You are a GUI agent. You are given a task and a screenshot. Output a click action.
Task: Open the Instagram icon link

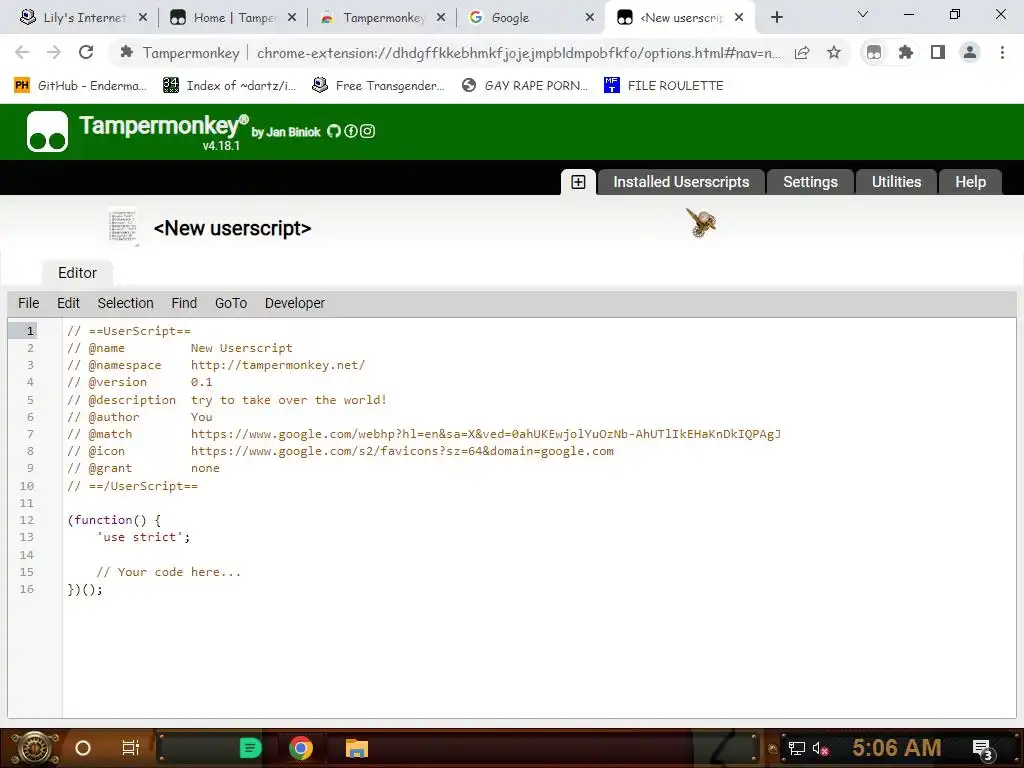[x=368, y=131]
